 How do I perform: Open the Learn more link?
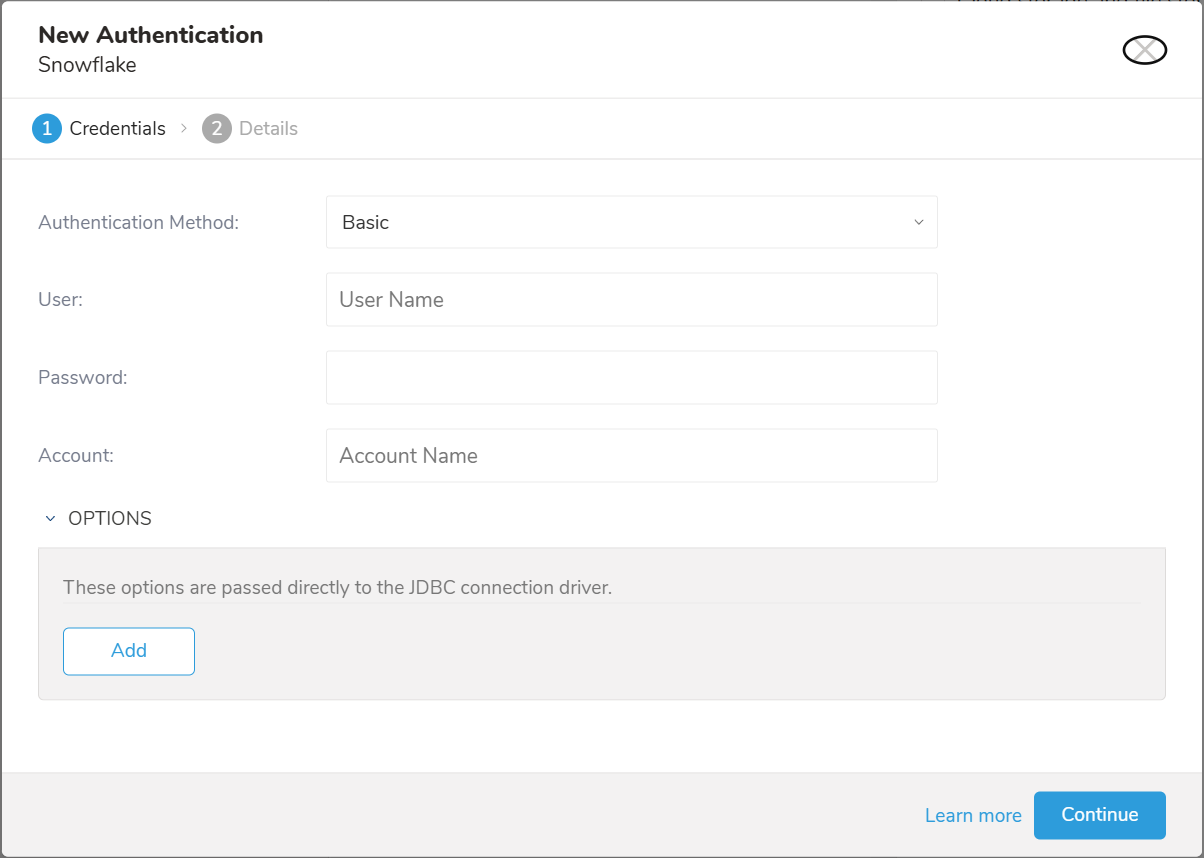[972, 816]
